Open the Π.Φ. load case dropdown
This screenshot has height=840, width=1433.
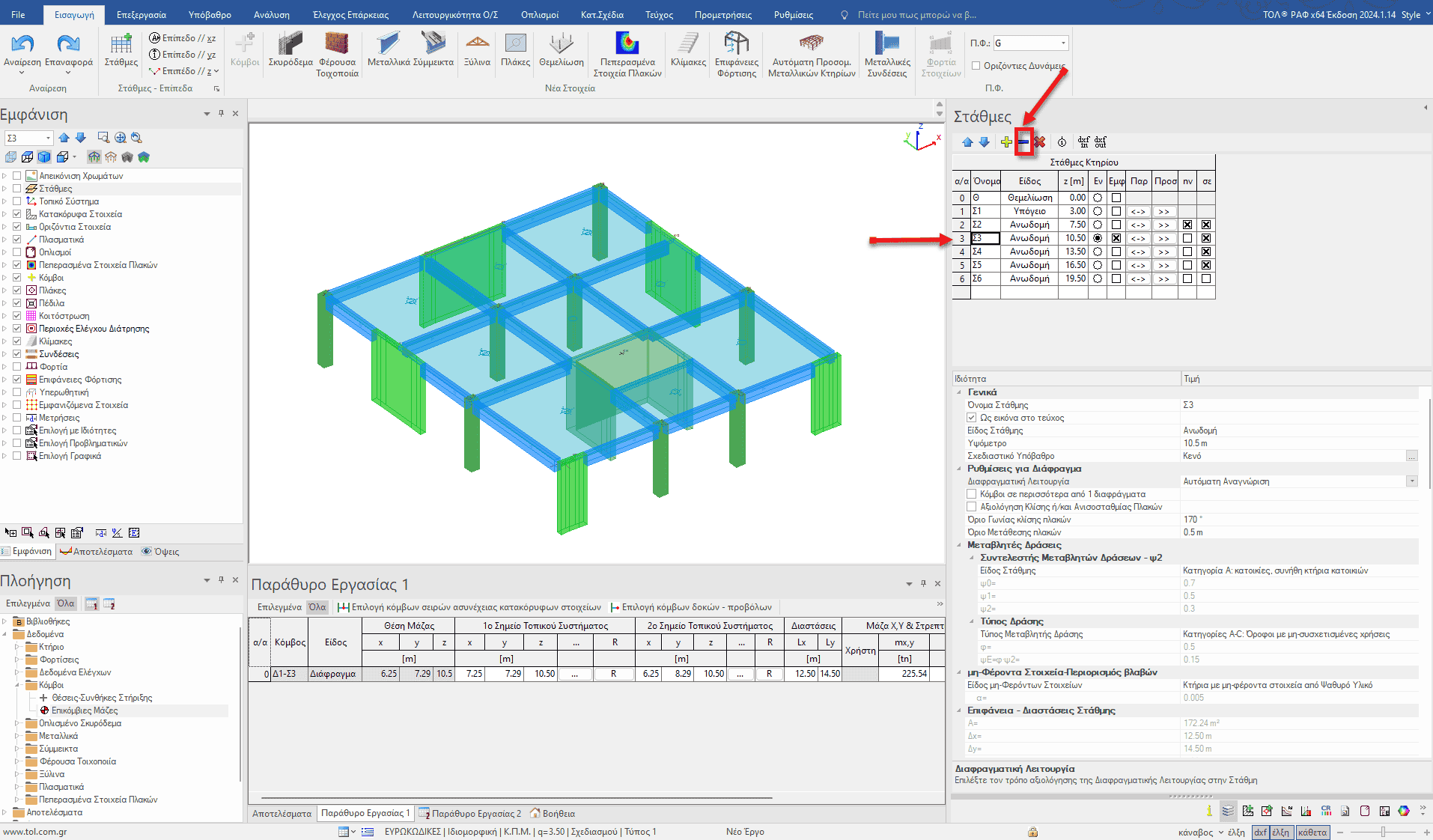(x=1063, y=43)
